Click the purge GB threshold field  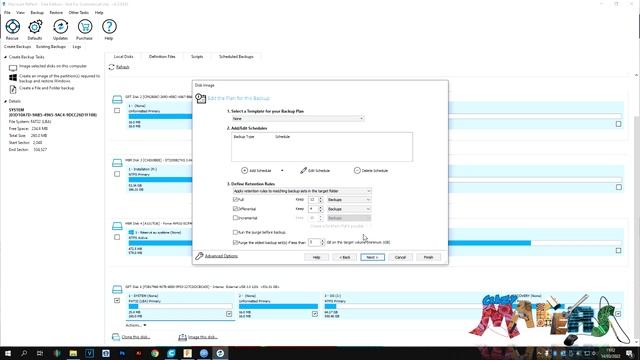pos(314,242)
